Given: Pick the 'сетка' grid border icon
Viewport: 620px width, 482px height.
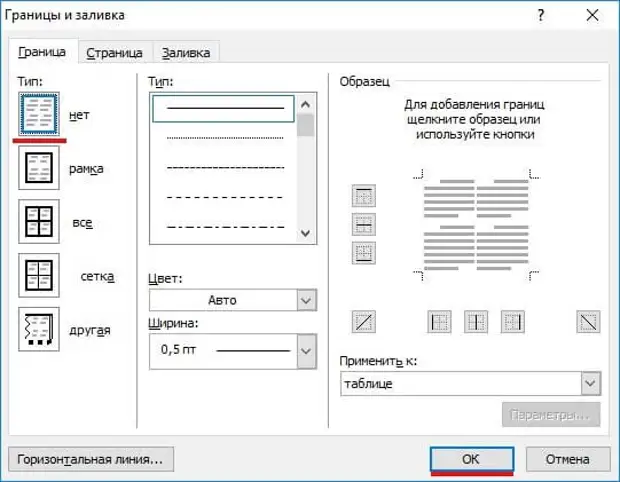Looking at the screenshot, I should point(40,276).
